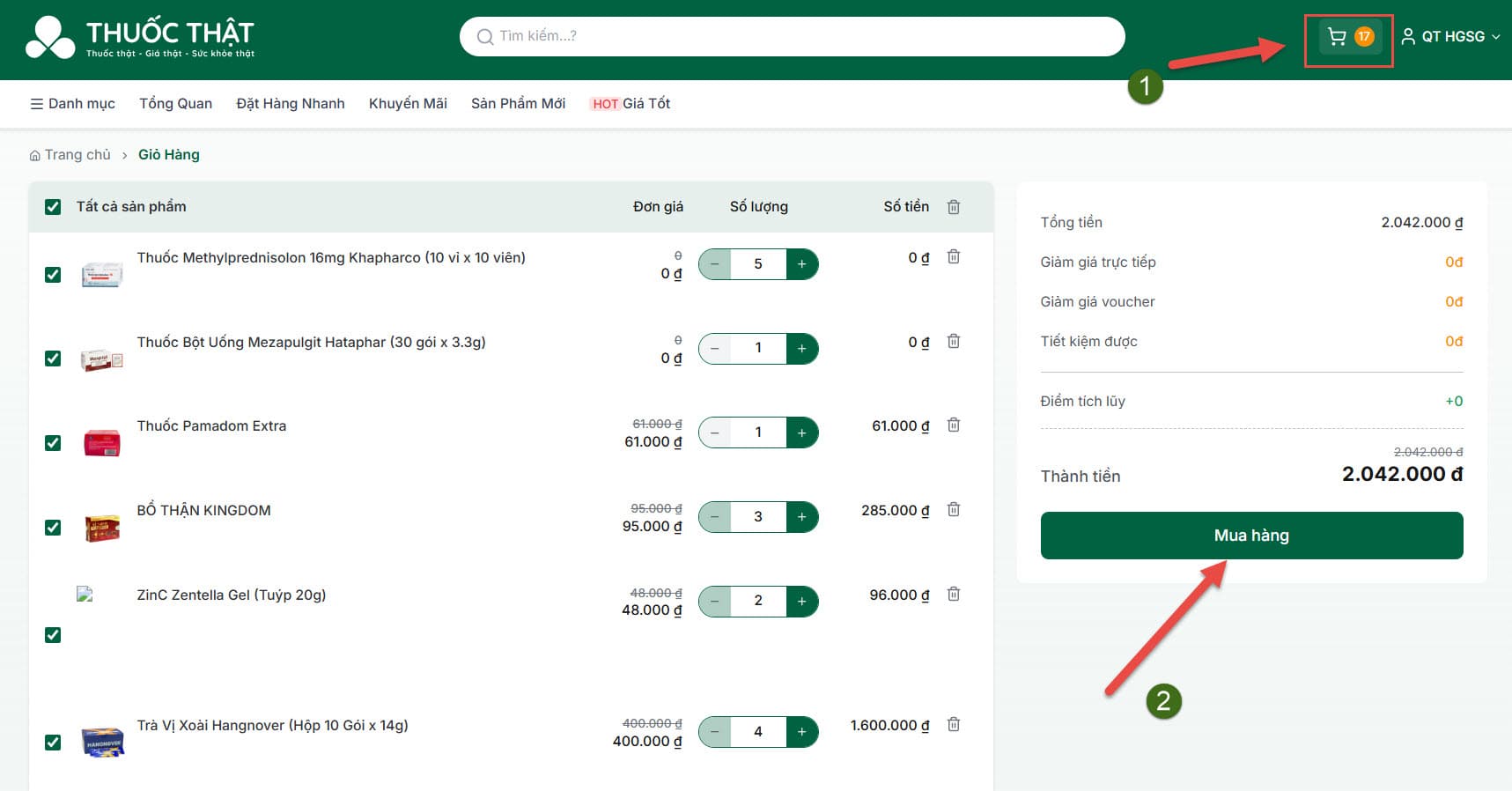Screen dimensions: 1512x791
Task: Toggle the Tất cả sản phẩm checkbox
Action: (x=53, y=207)
